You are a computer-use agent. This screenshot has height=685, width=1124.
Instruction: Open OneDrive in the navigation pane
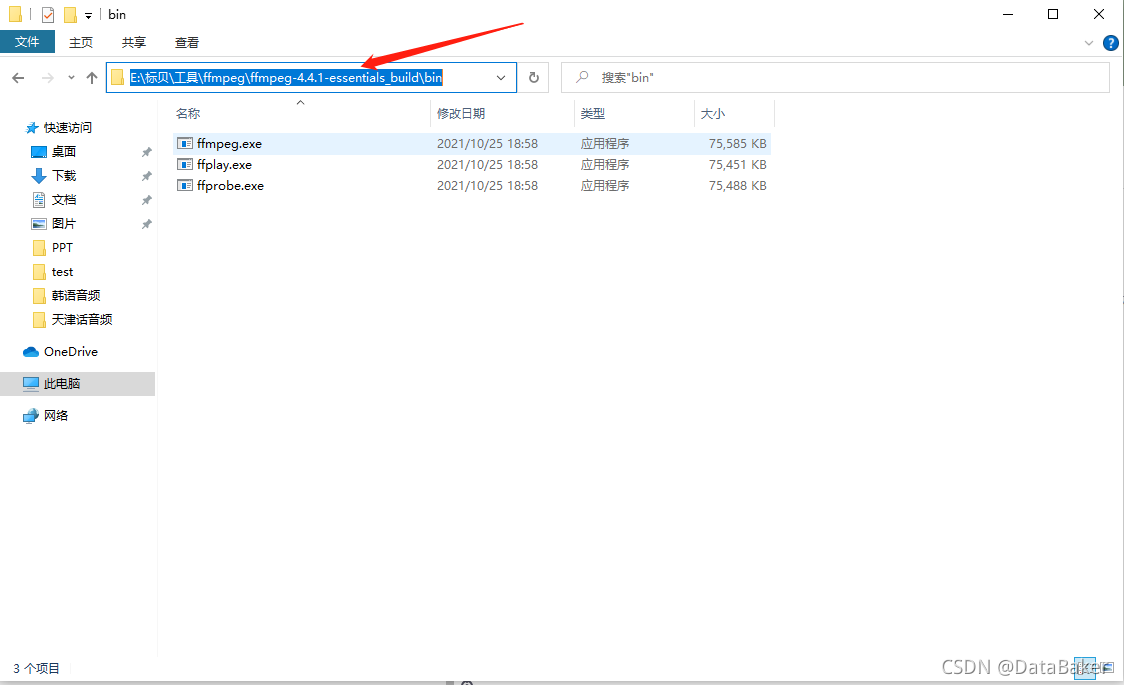coord(70,352)
